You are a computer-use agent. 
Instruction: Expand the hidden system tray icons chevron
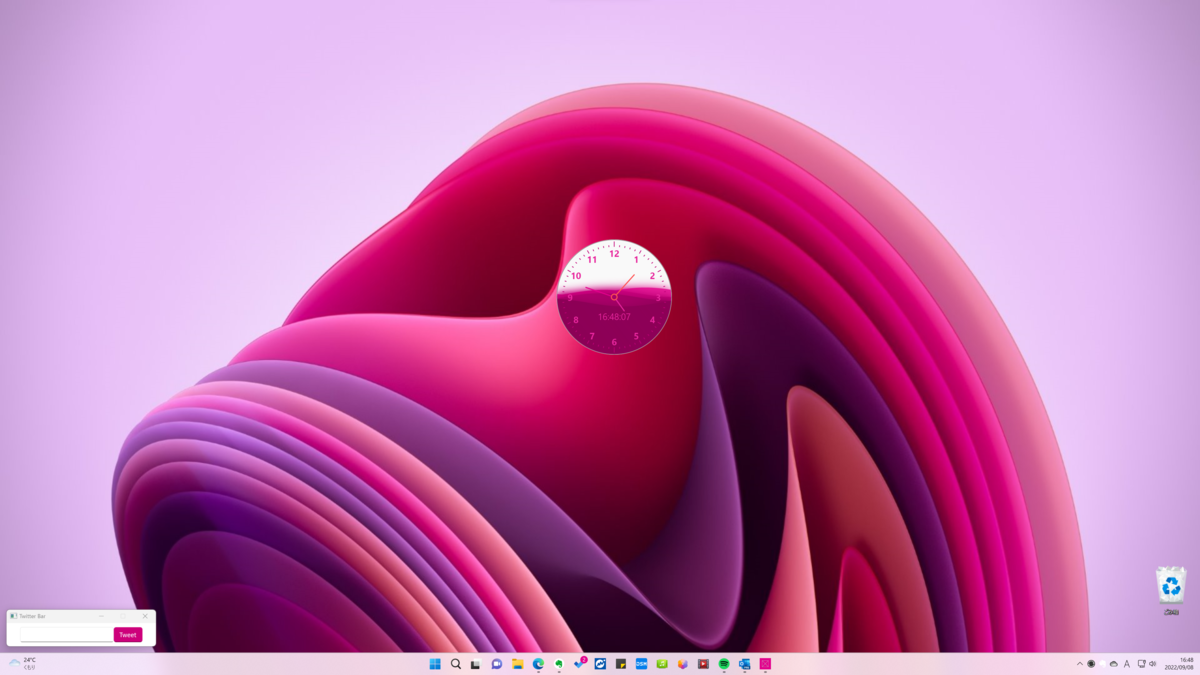point(1080,664)
